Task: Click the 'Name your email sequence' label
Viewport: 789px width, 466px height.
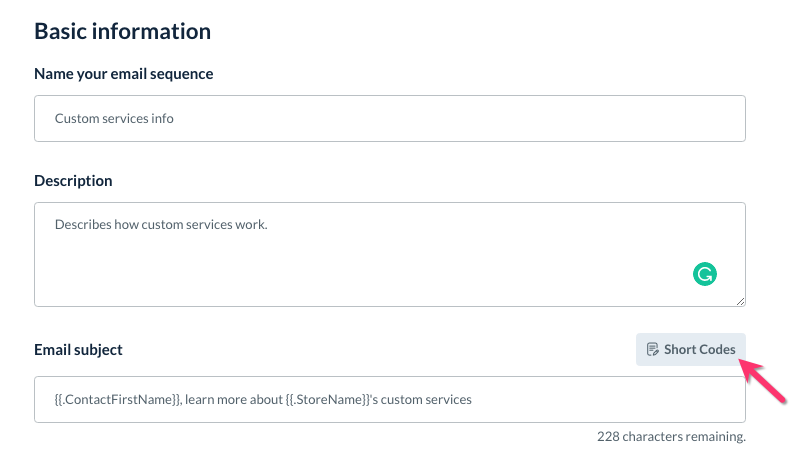Action: pos(123,74)
